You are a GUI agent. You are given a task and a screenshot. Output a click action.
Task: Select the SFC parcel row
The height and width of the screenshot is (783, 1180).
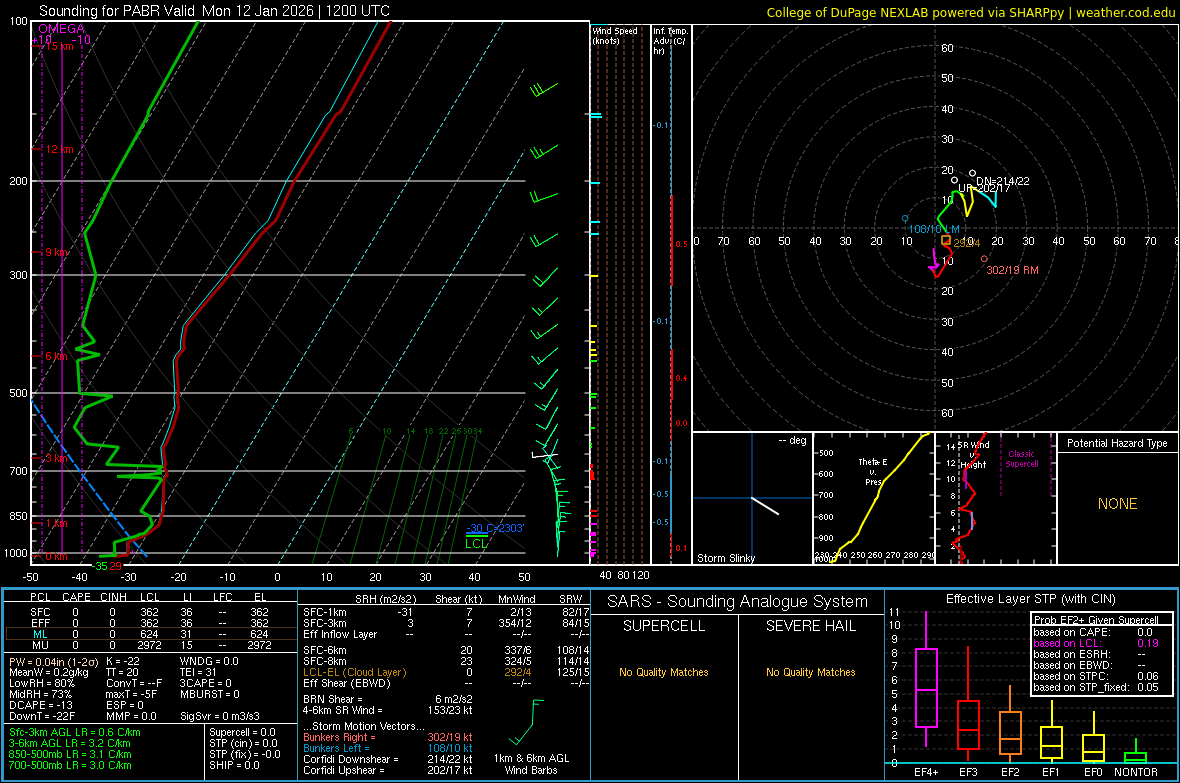click(x=148, y=612)
